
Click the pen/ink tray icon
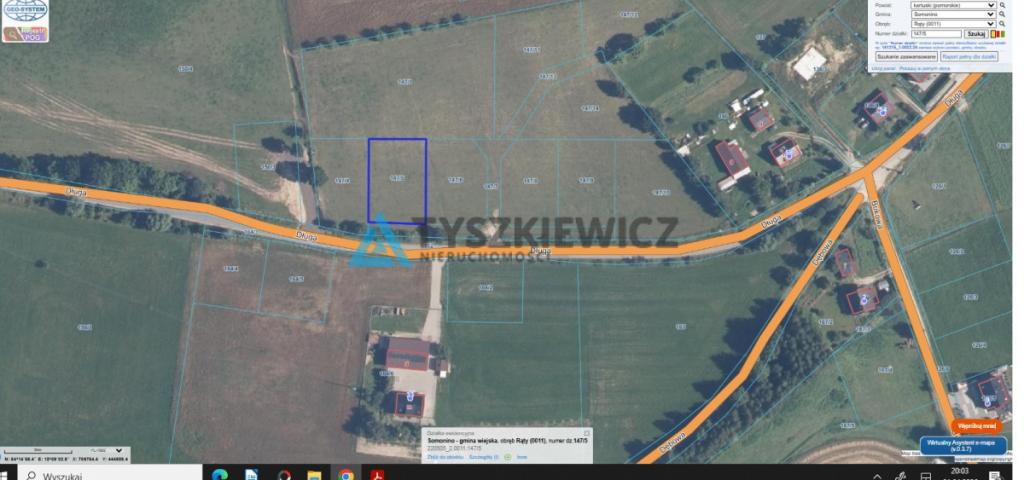(901, 476)
